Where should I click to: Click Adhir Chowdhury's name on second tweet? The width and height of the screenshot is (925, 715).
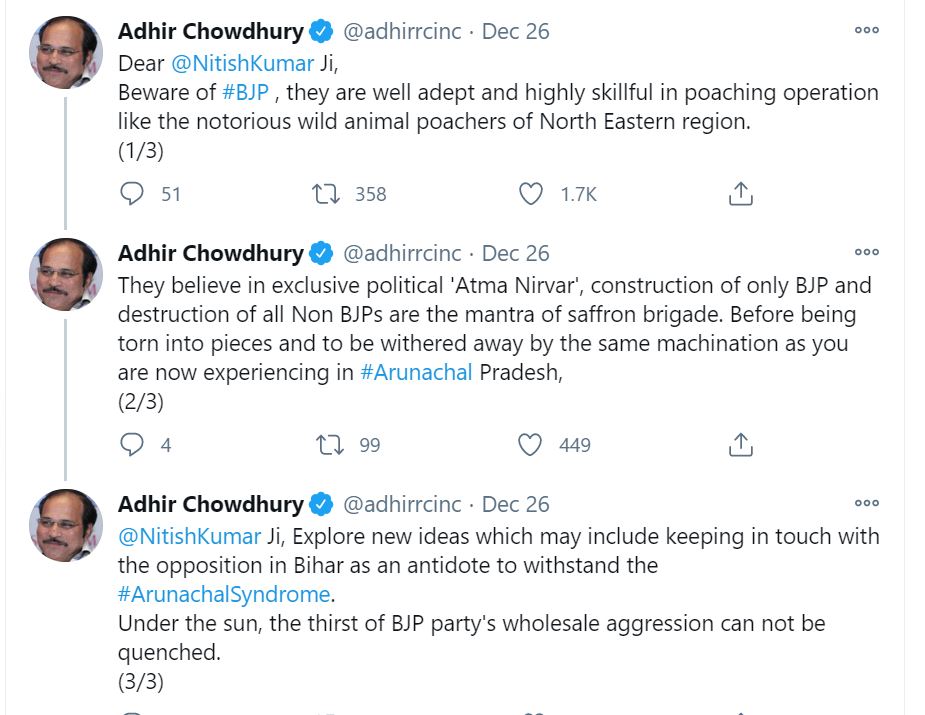(x=210, y=253)
